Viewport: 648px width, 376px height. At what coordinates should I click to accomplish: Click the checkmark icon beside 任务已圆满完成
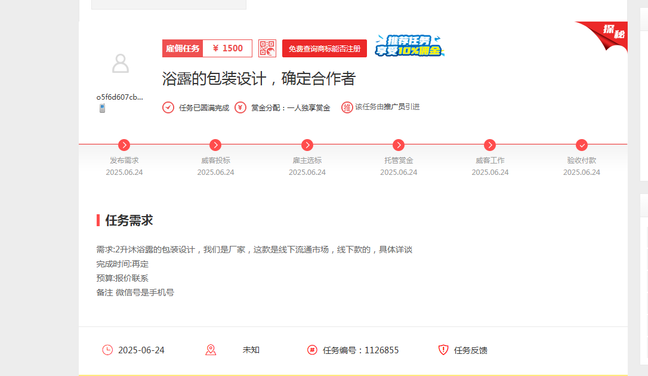click(x=168, y=107)
